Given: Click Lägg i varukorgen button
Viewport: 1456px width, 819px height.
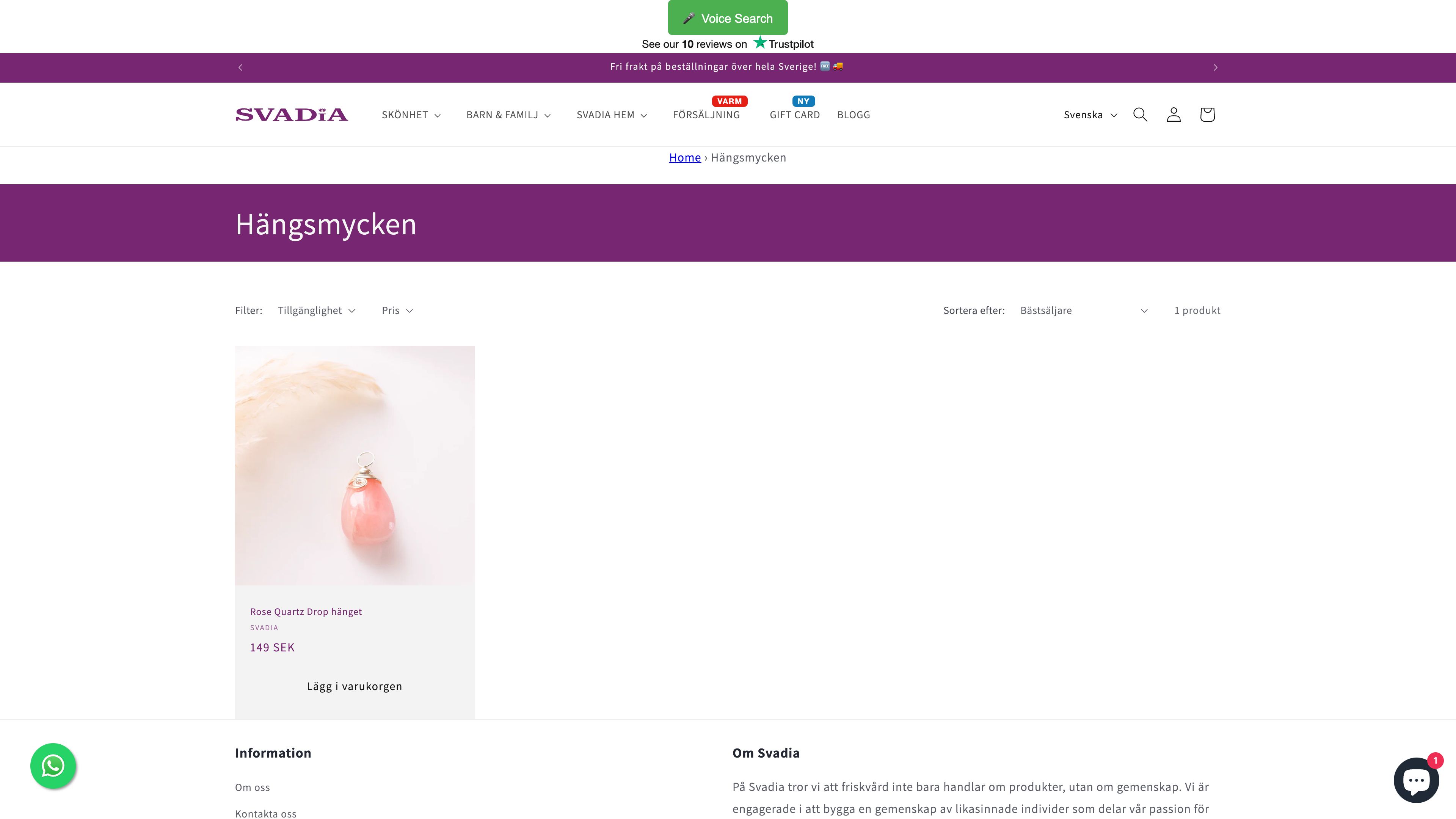Looking at the screenshot, I should (355, 686).
